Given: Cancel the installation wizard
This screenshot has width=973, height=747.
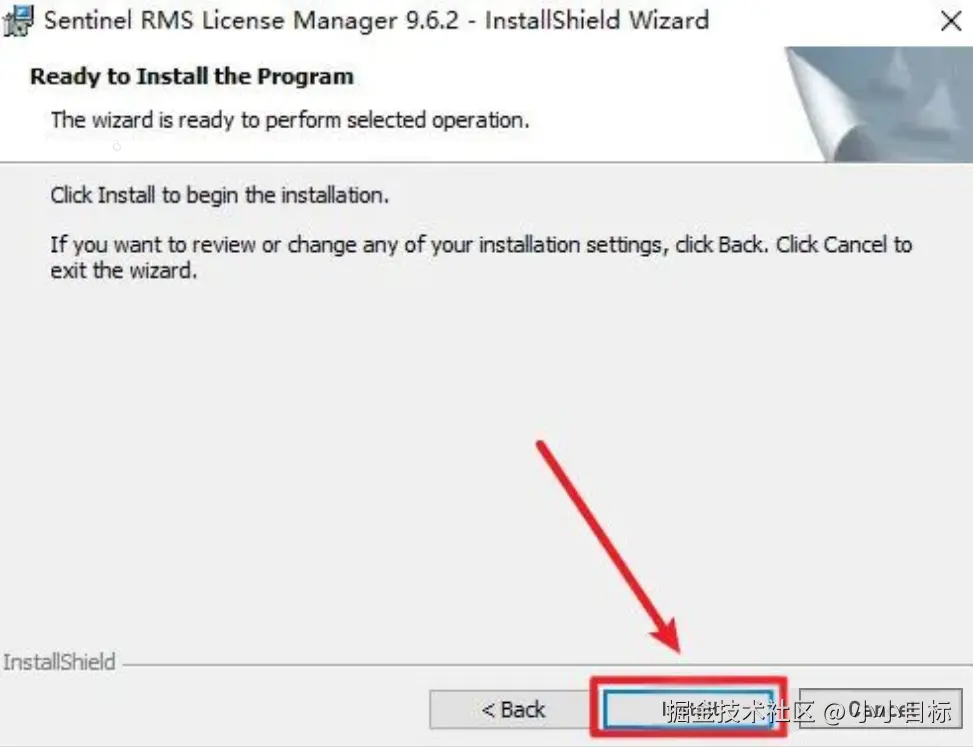Looking at the screenshot, I should pyautogui.click(x=880, y=709).
